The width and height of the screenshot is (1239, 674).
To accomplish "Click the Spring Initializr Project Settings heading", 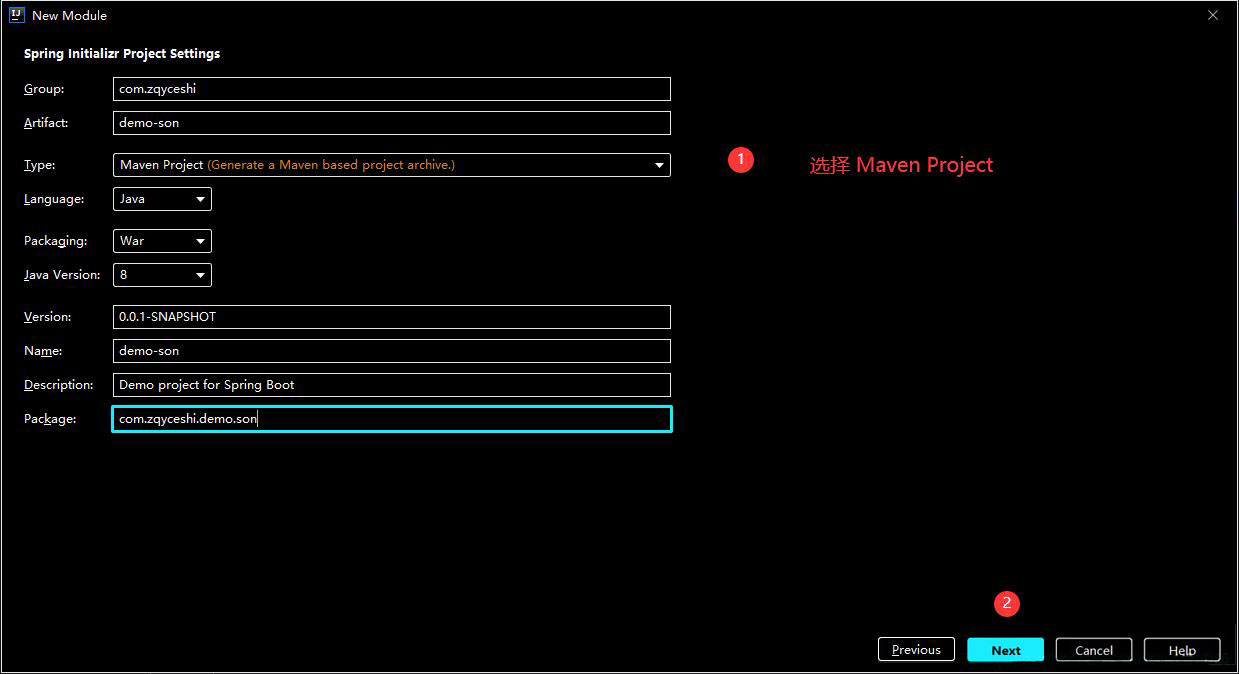I will tap(122, 54).
